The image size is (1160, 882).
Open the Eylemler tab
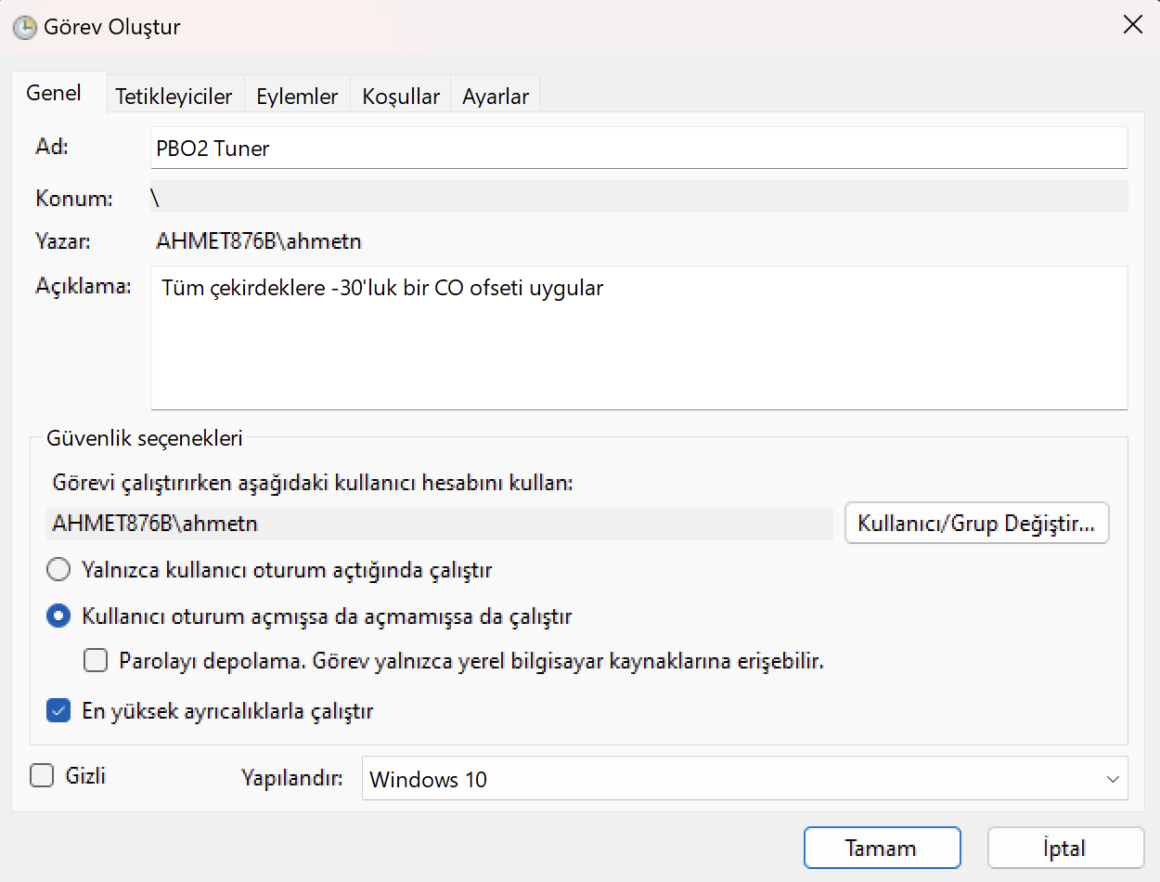(x=297, y=96)
